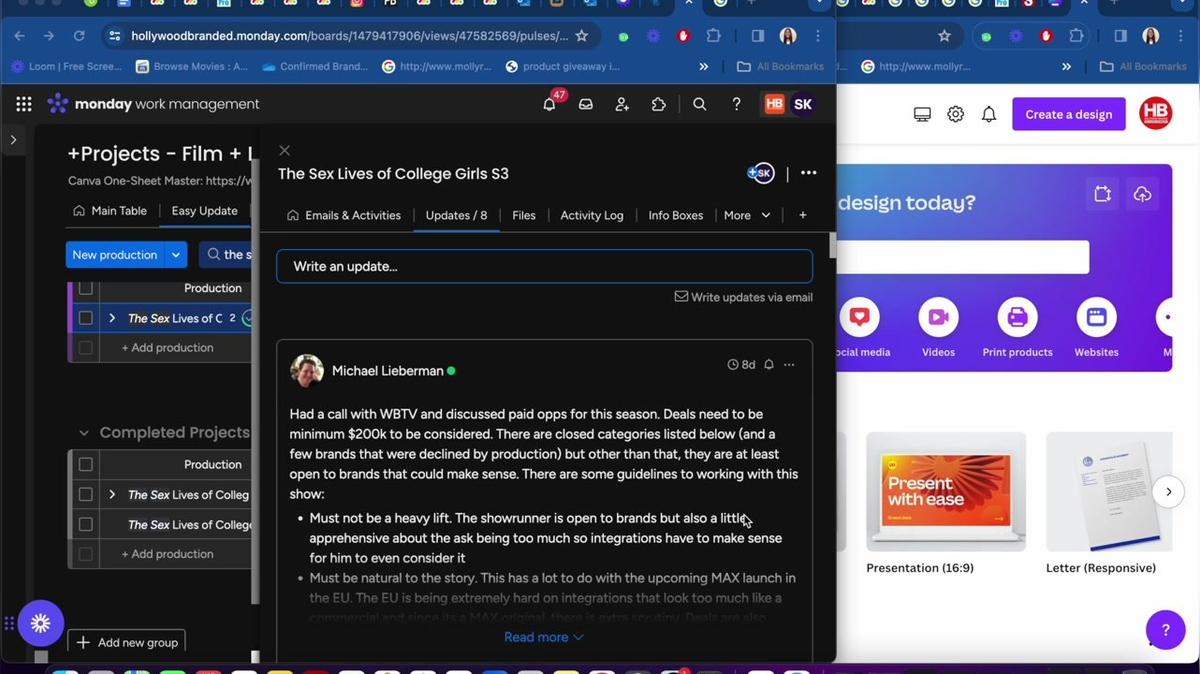The image size is (1200, 674).
Task: Choose Upload cloud icon in Canva banner
Action: pos(1142,194)
